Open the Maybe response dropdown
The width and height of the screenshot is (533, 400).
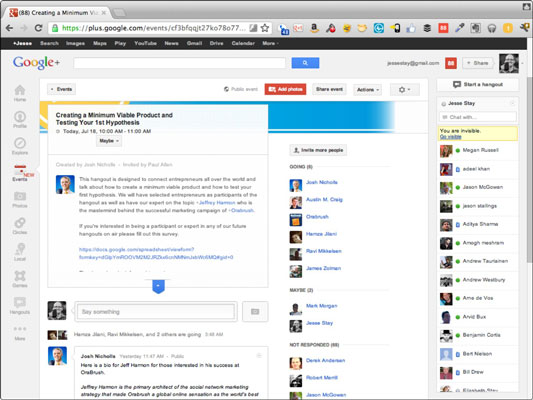(x=109, y=141)
